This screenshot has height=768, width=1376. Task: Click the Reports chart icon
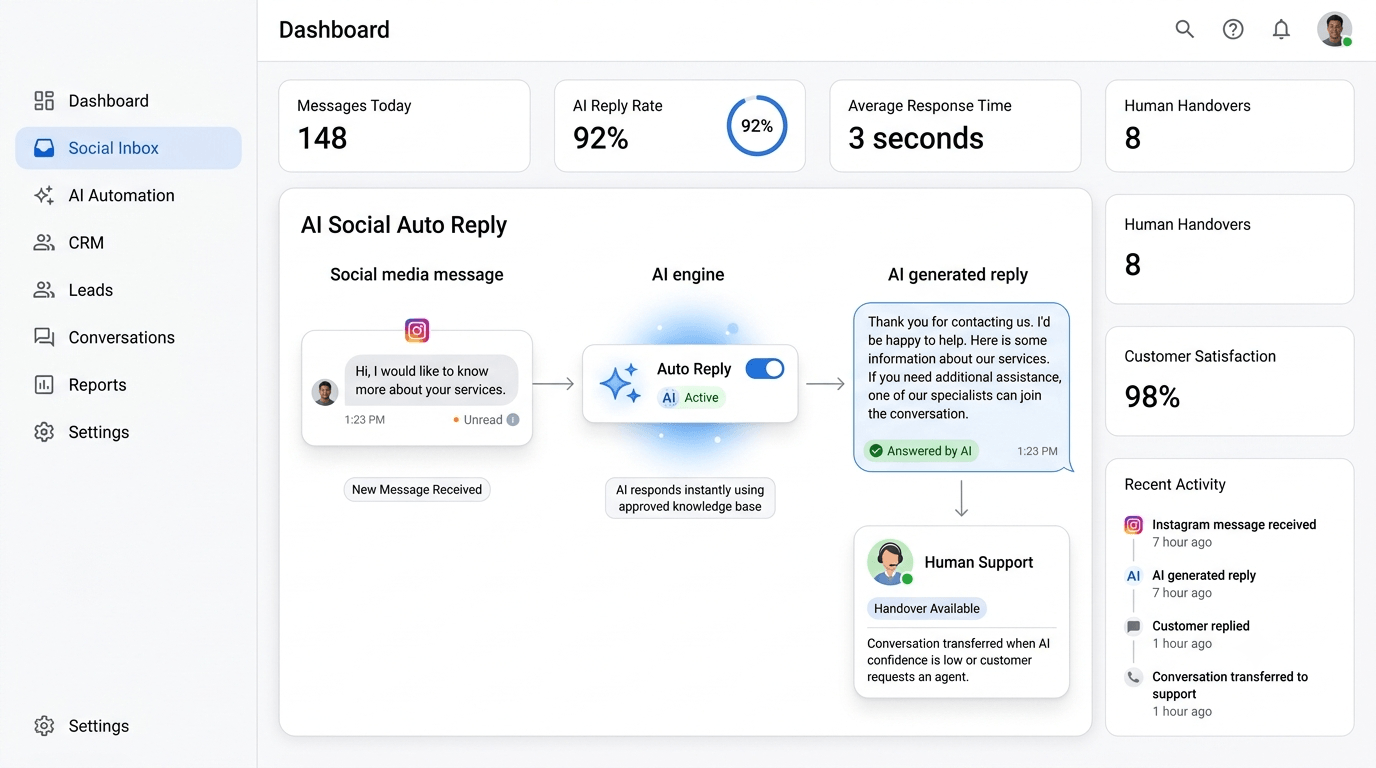pos(44,385)
